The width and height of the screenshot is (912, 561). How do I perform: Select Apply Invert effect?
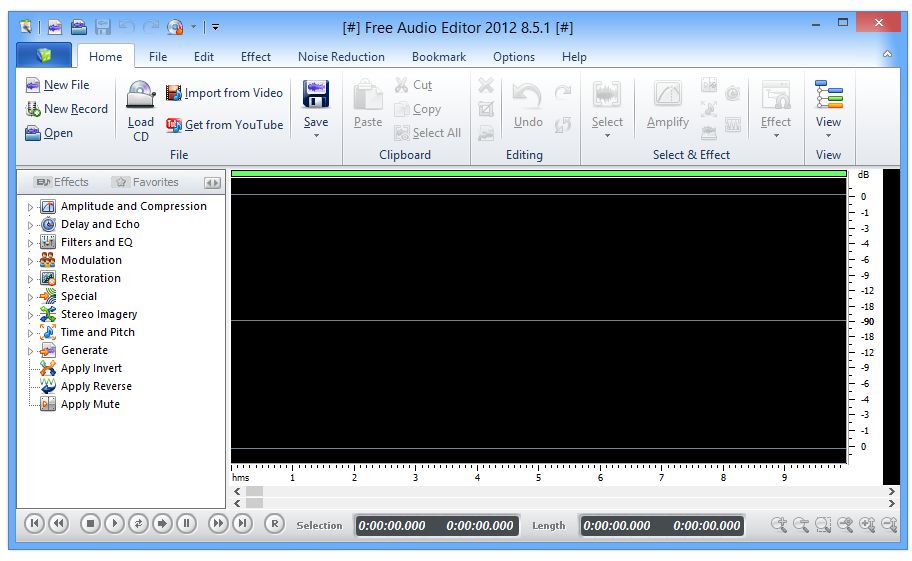coord(81,368)
